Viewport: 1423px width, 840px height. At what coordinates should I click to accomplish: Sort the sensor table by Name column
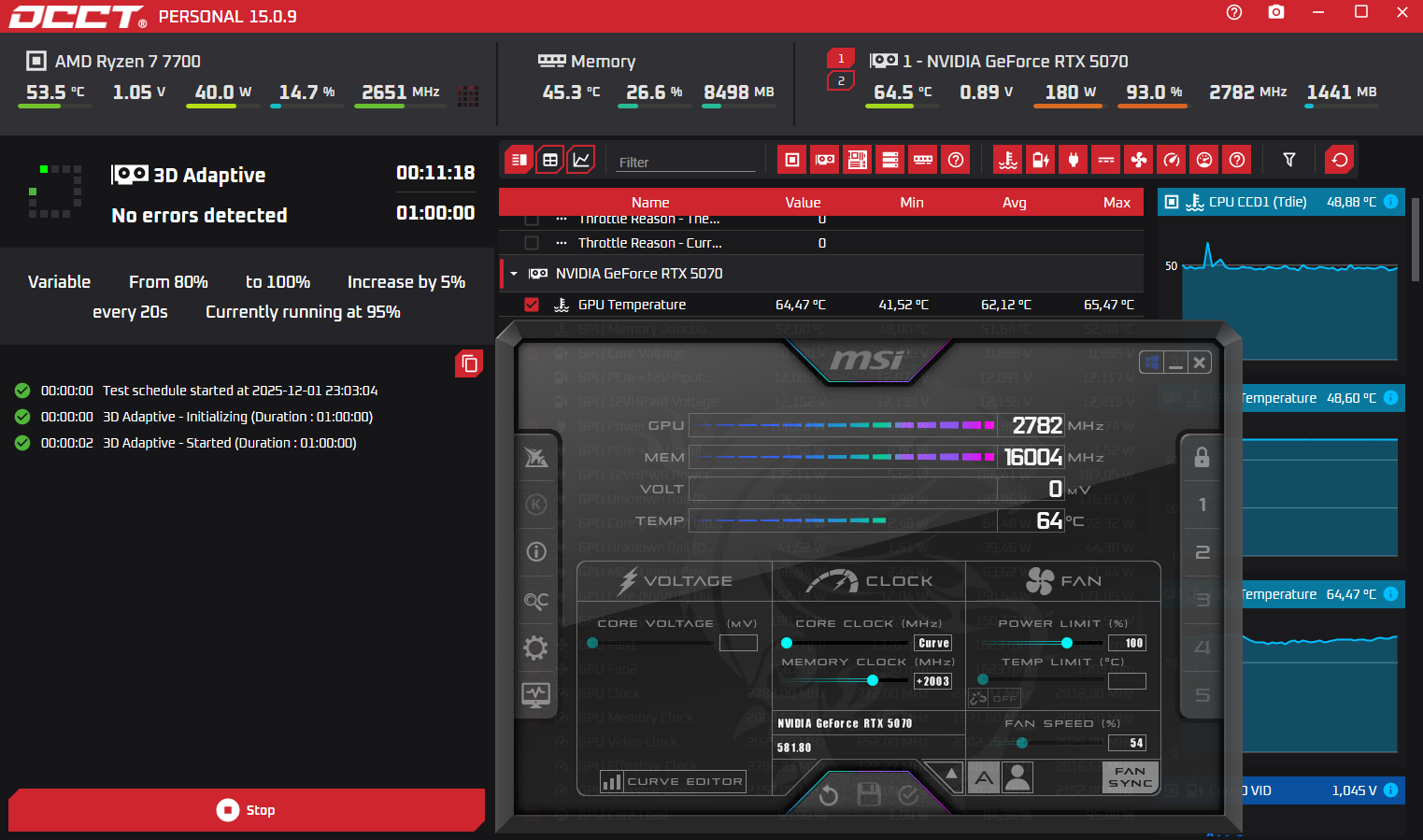point(650,203)
